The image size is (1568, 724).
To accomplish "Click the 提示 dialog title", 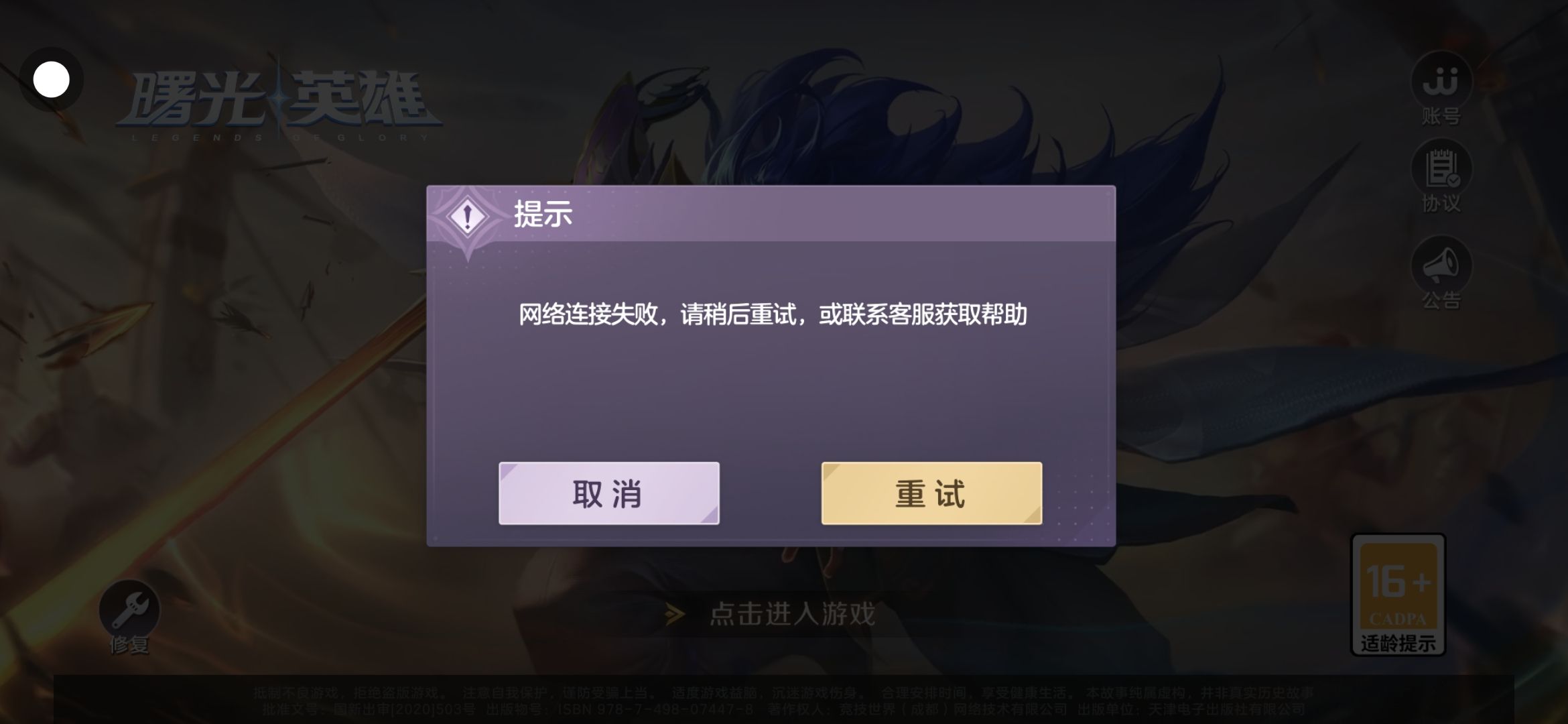I will [543, 215].
